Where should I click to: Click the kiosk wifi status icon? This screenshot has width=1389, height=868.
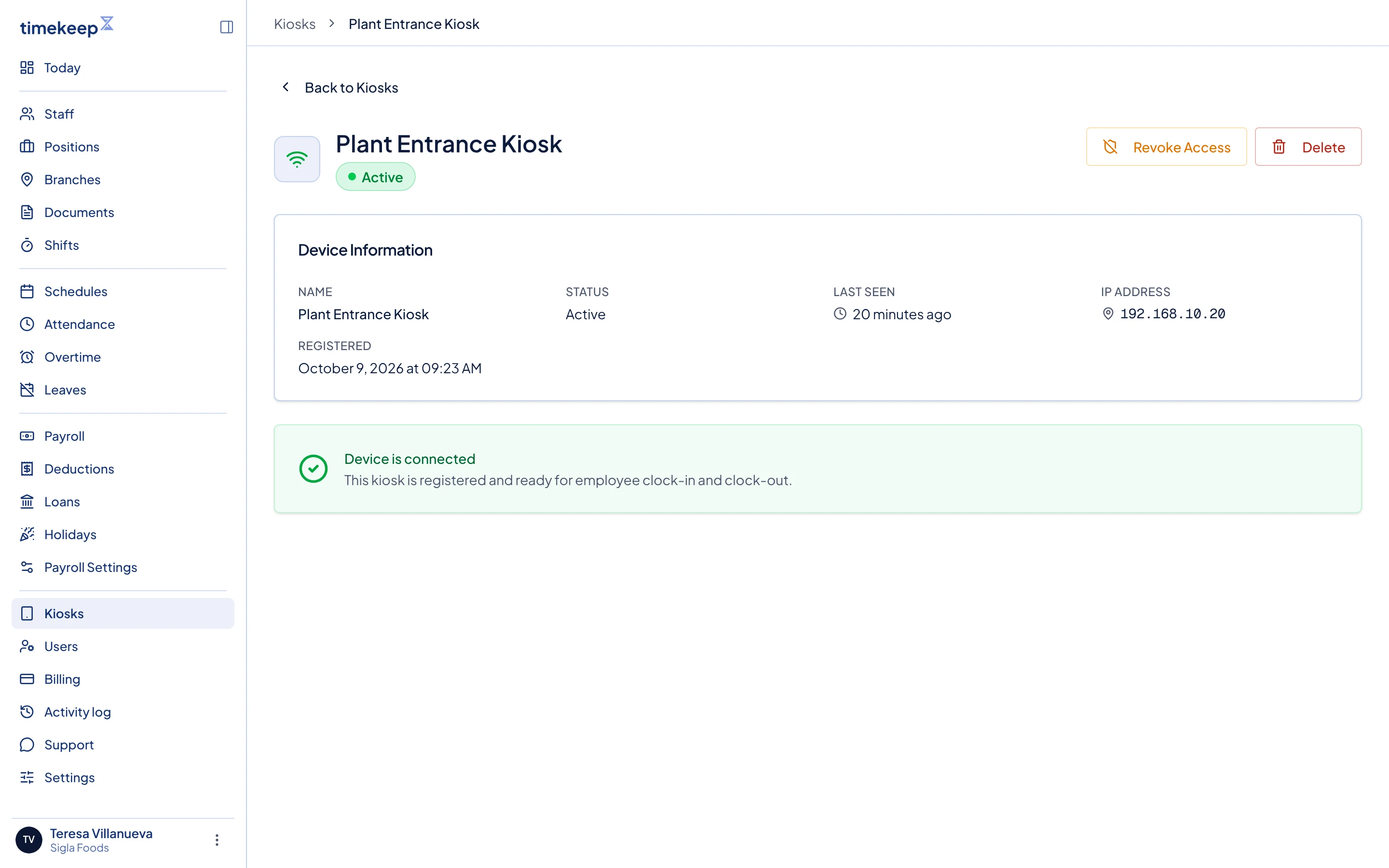point(297,159)
